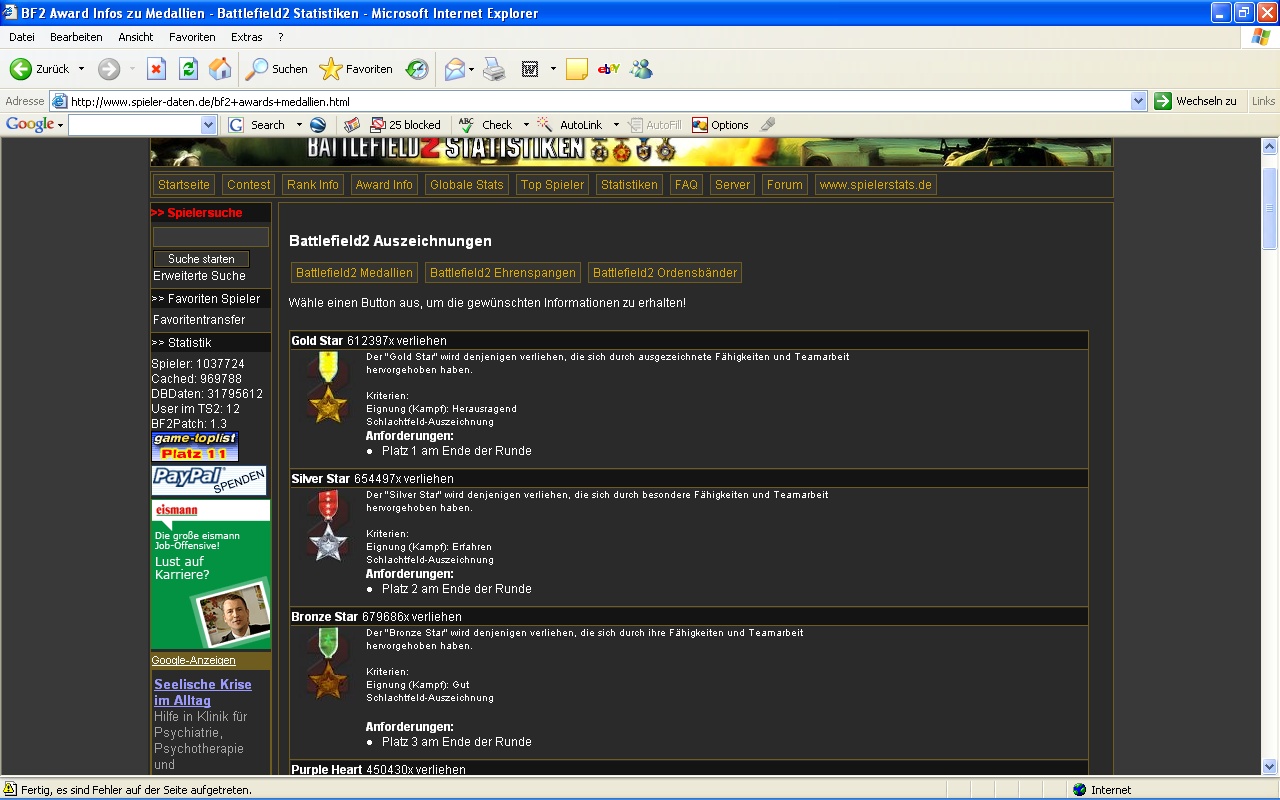
Task: Click the grayed AutoFill button
Action: [x=656, y=125]
